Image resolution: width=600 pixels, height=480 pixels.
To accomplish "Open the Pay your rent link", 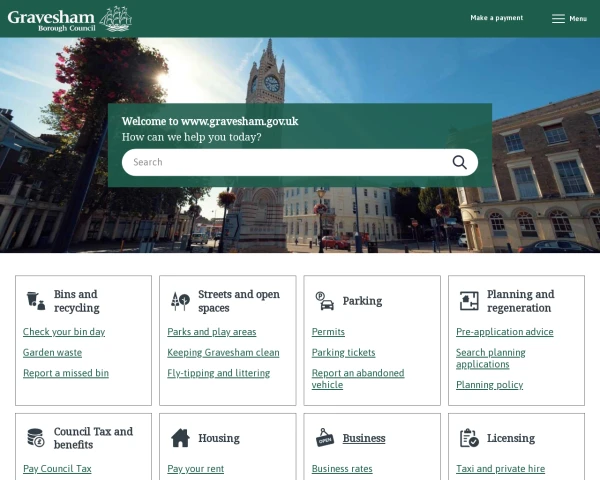I will [196, 469].
